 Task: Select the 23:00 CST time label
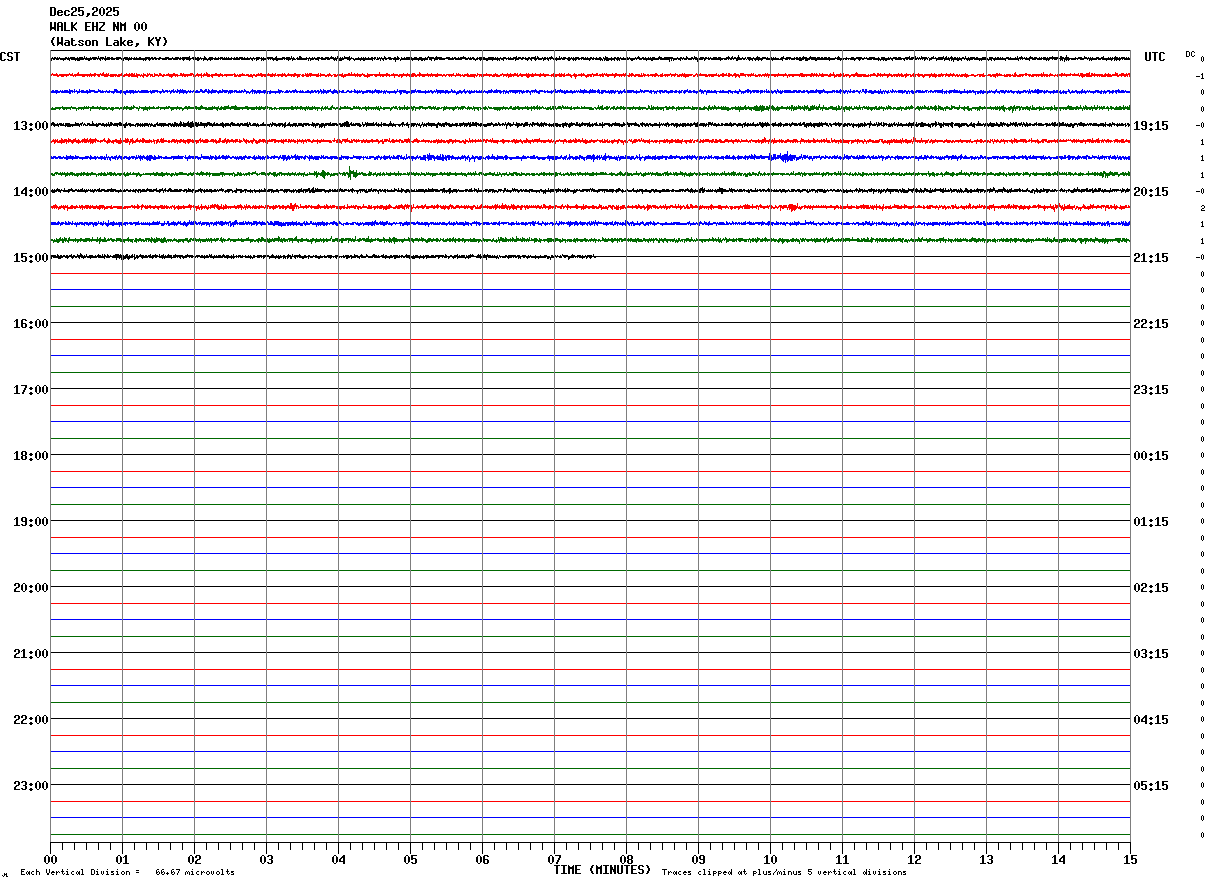point(31,786)
